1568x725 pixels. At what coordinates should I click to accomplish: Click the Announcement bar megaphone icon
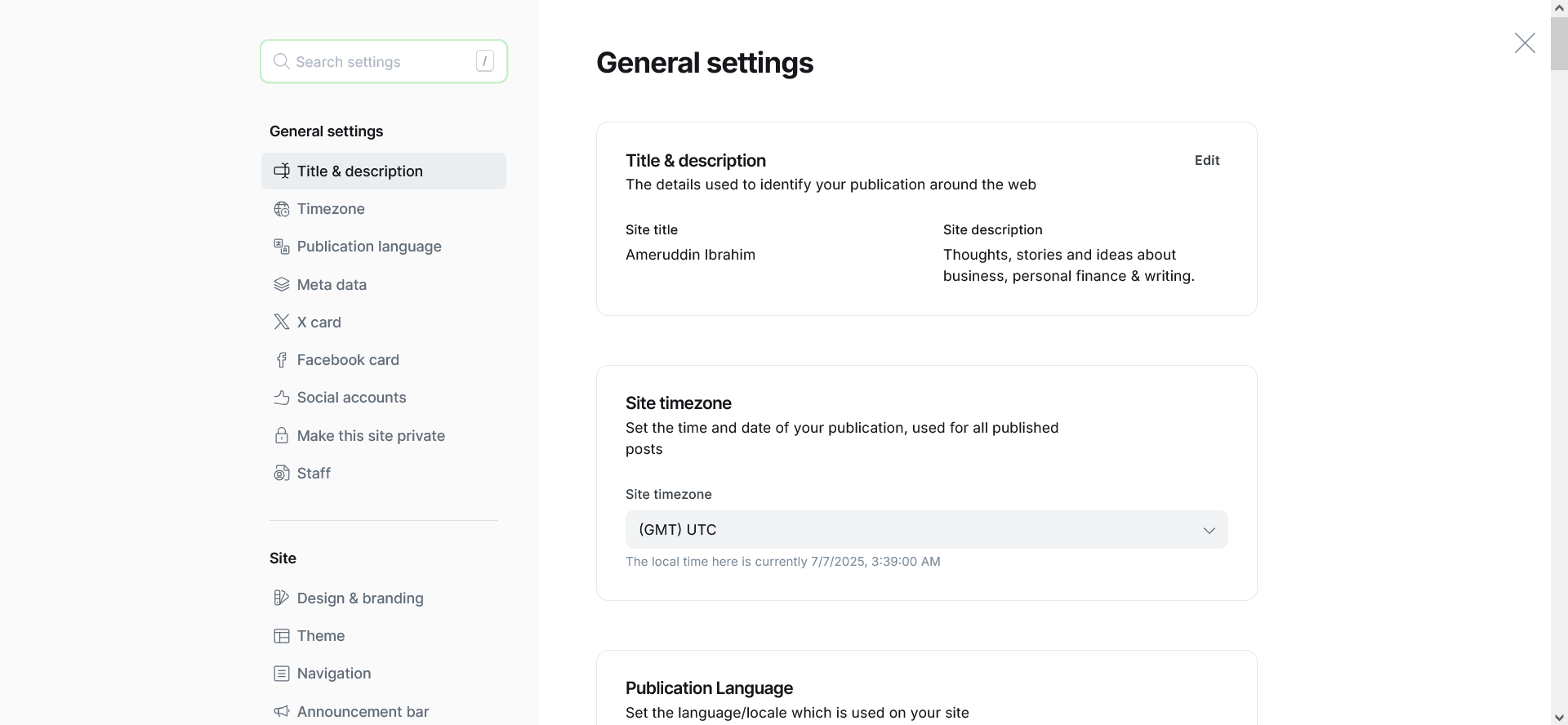282,712
